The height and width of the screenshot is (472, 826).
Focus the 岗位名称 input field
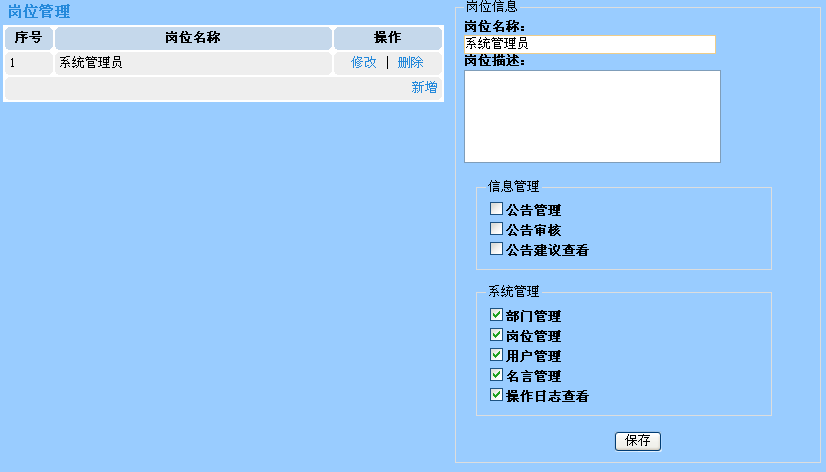pos(589,44)
